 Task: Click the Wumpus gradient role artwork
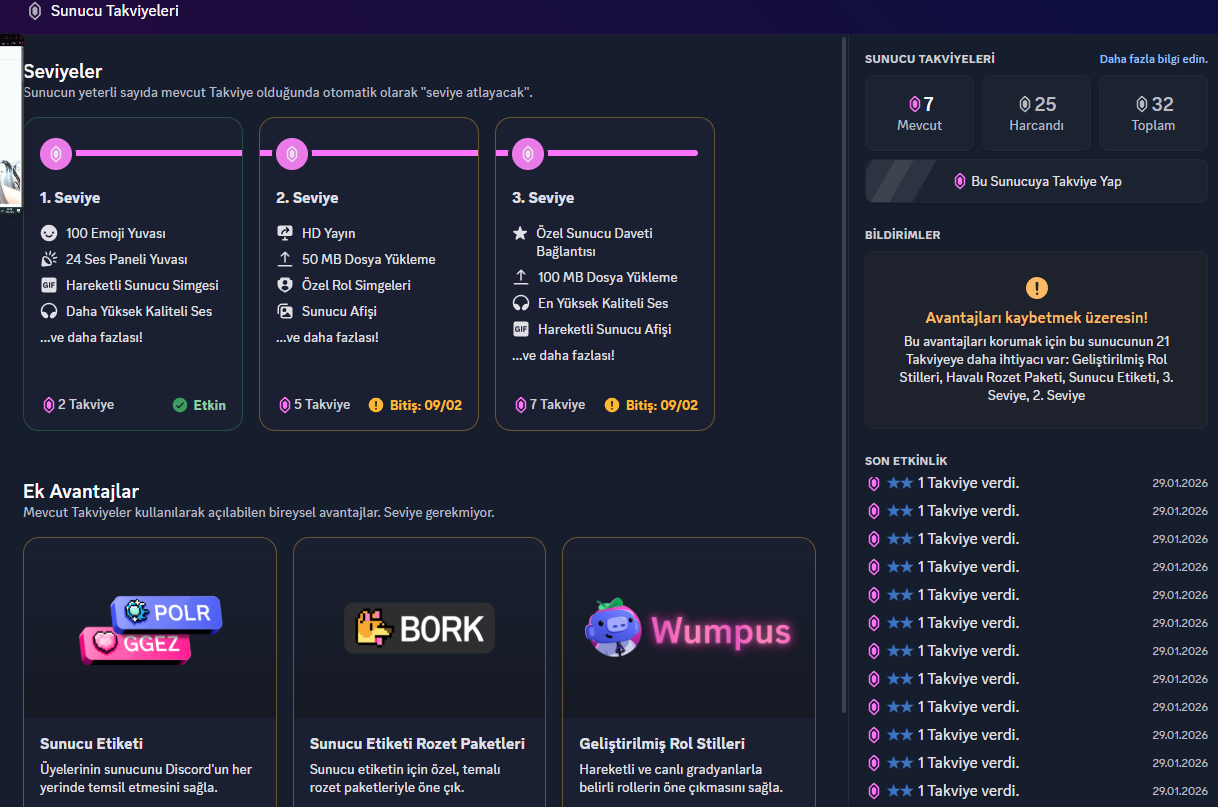[x=688, y=628]
